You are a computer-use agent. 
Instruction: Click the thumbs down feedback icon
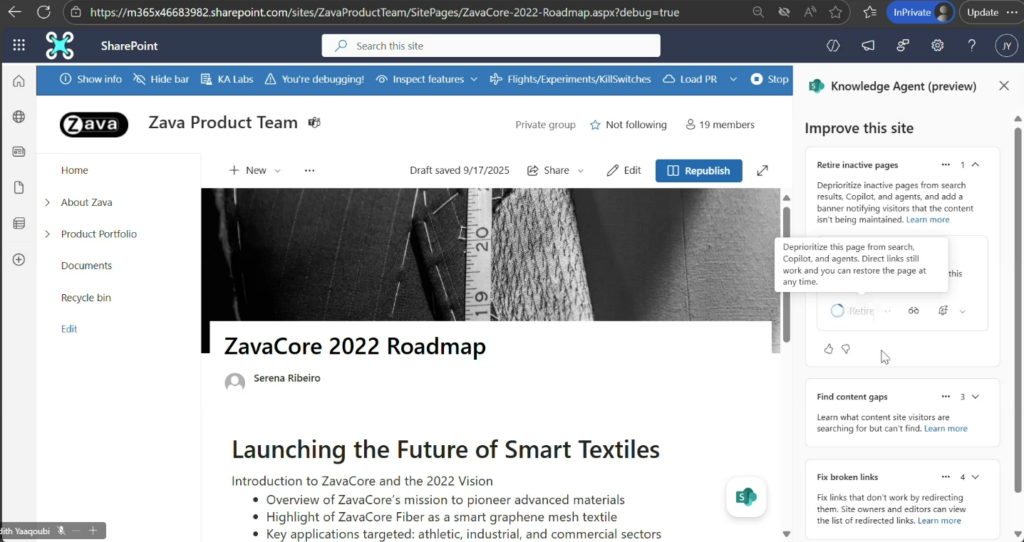[x=846, y=349]
